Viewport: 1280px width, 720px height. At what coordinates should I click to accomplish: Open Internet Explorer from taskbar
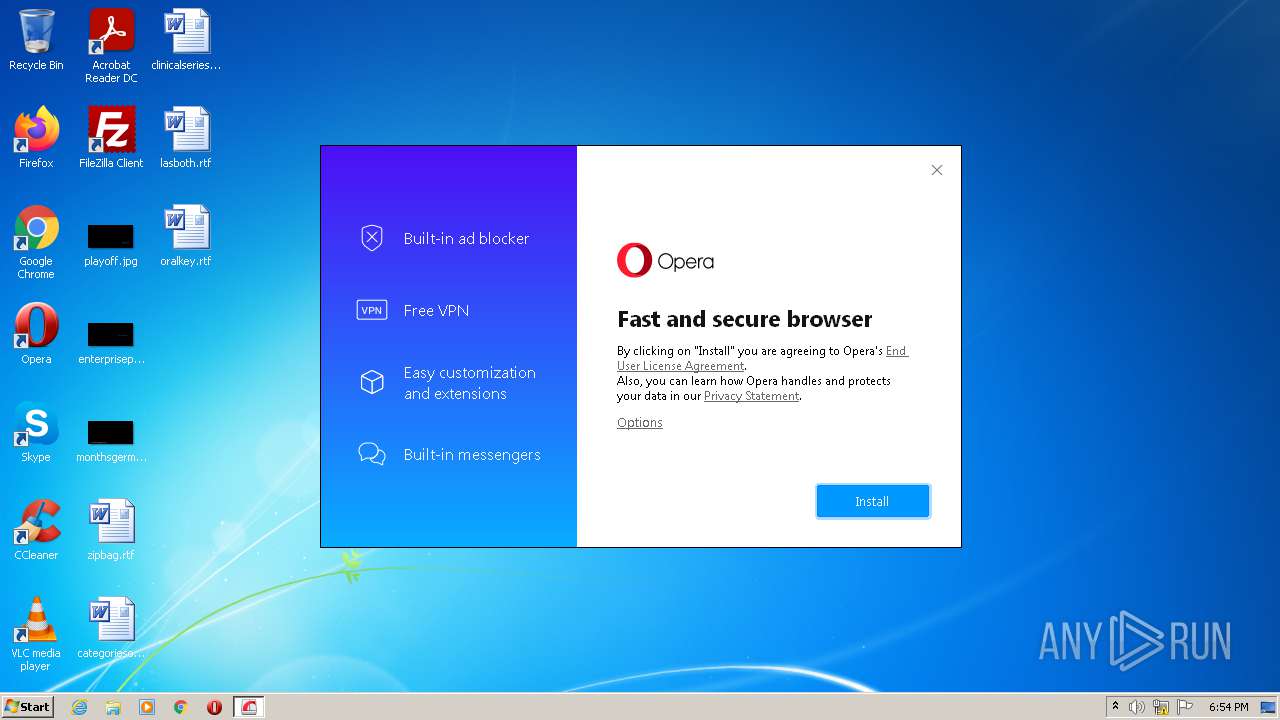79,707
